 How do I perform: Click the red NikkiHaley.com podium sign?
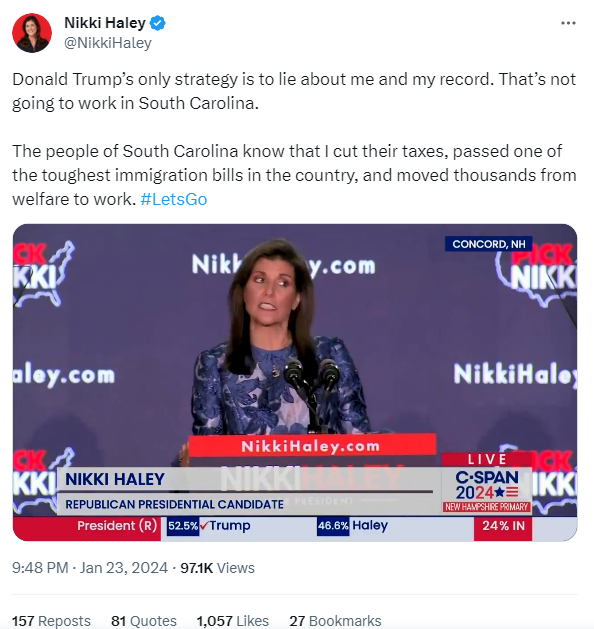[x=312, y=446]
